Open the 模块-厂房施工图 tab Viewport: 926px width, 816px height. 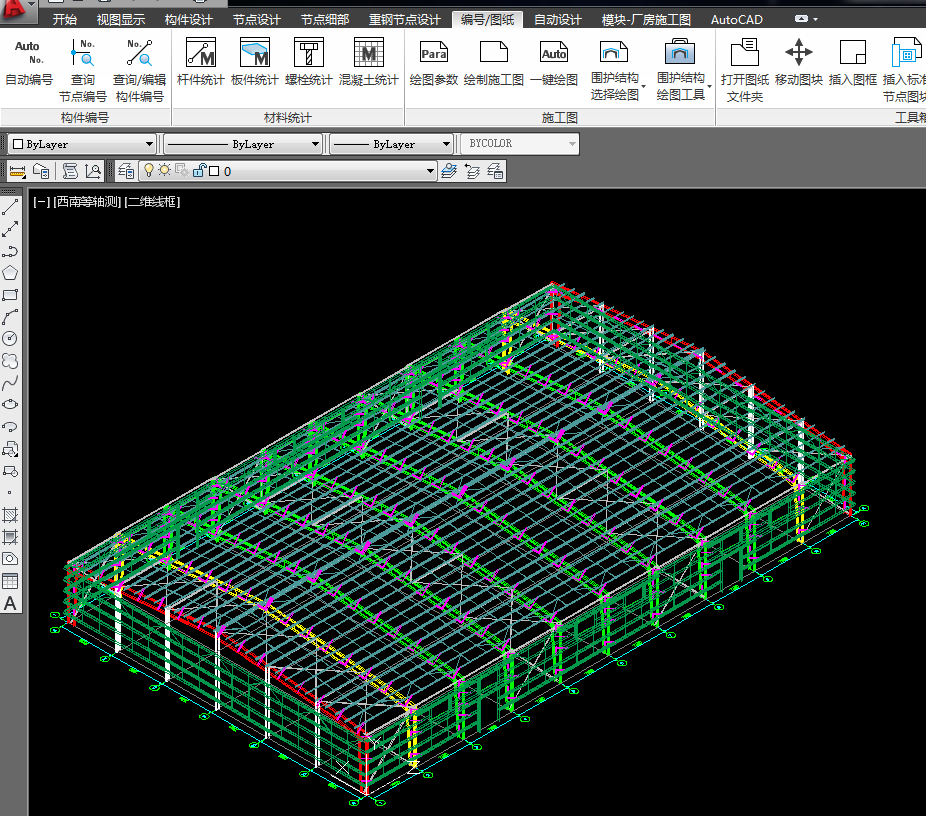point(646,19)
